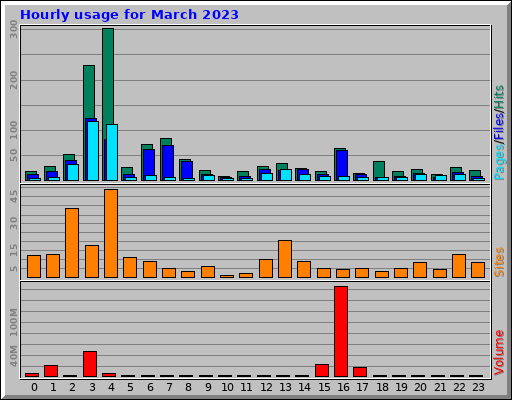
Task: Click the 100 value on the Hits axis
Action: (x=14, y=130)
